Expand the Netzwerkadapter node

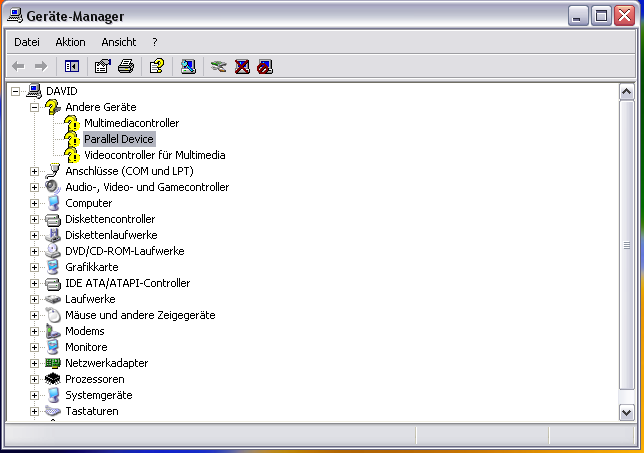(x=35, y=363)
